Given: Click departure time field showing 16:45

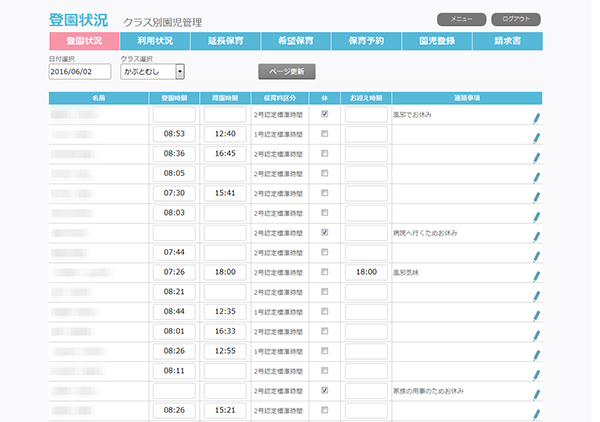Looking at the screenshot, I should click(x=225, y=153).
